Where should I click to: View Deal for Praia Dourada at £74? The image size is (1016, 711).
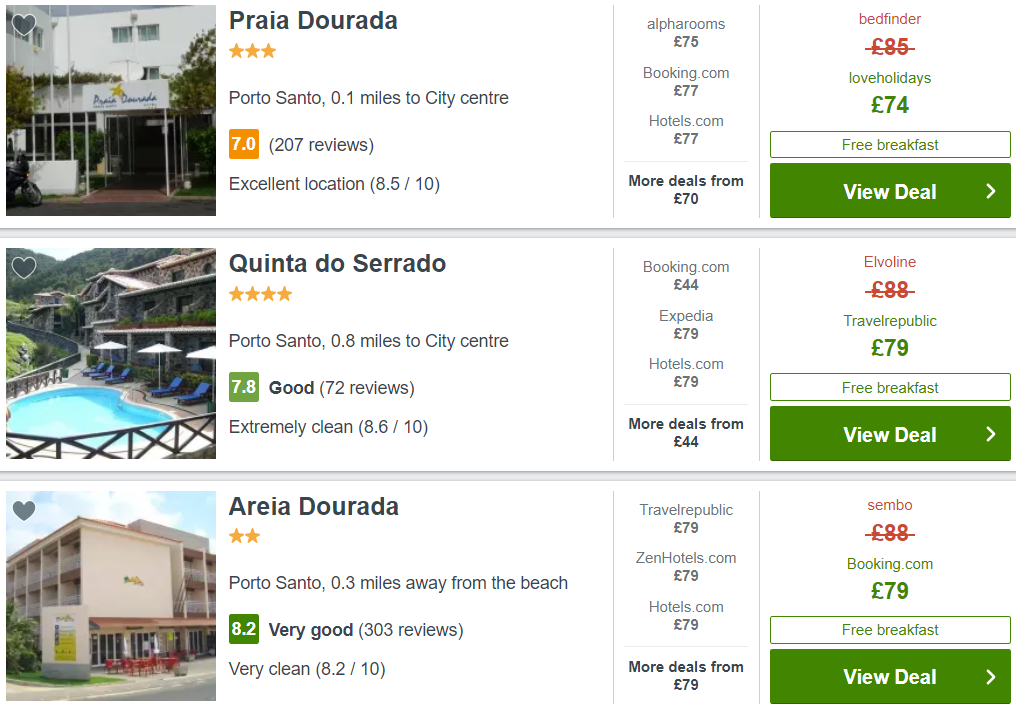pyautogui.click(x=890, y=191)
